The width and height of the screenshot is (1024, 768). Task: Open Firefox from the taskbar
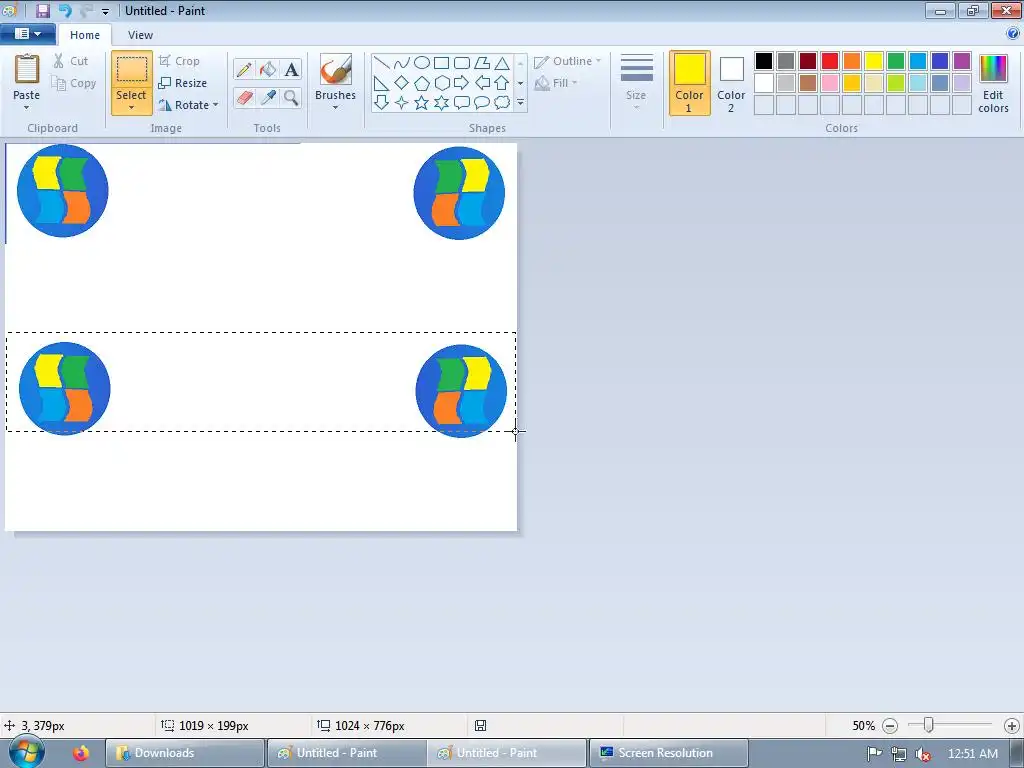pyautogui.click(x=81, y=753)
